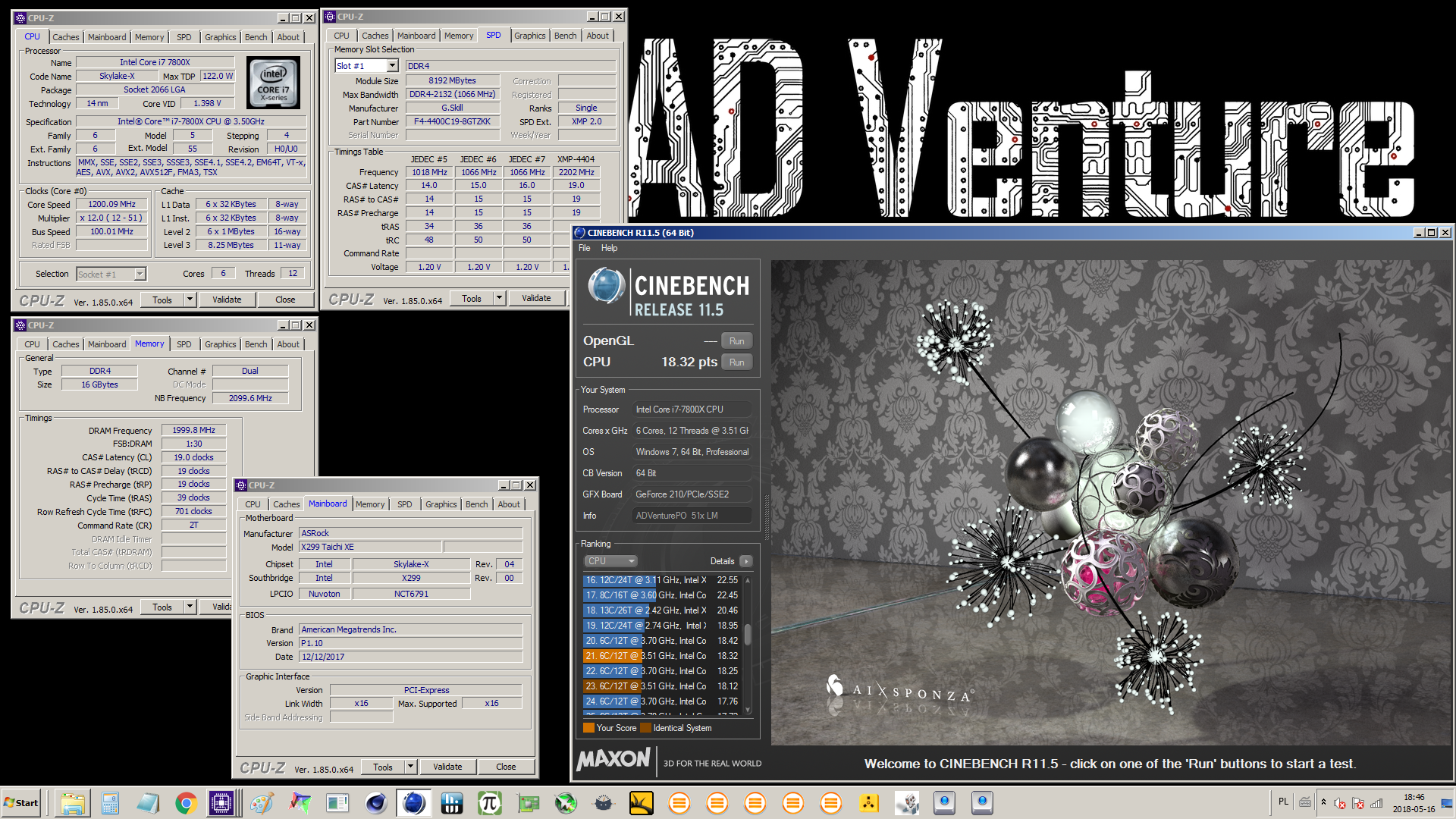Select the Bench tab in the SPD window
The height and width of the screenshot is (819, 1456).
click(565, 36)
